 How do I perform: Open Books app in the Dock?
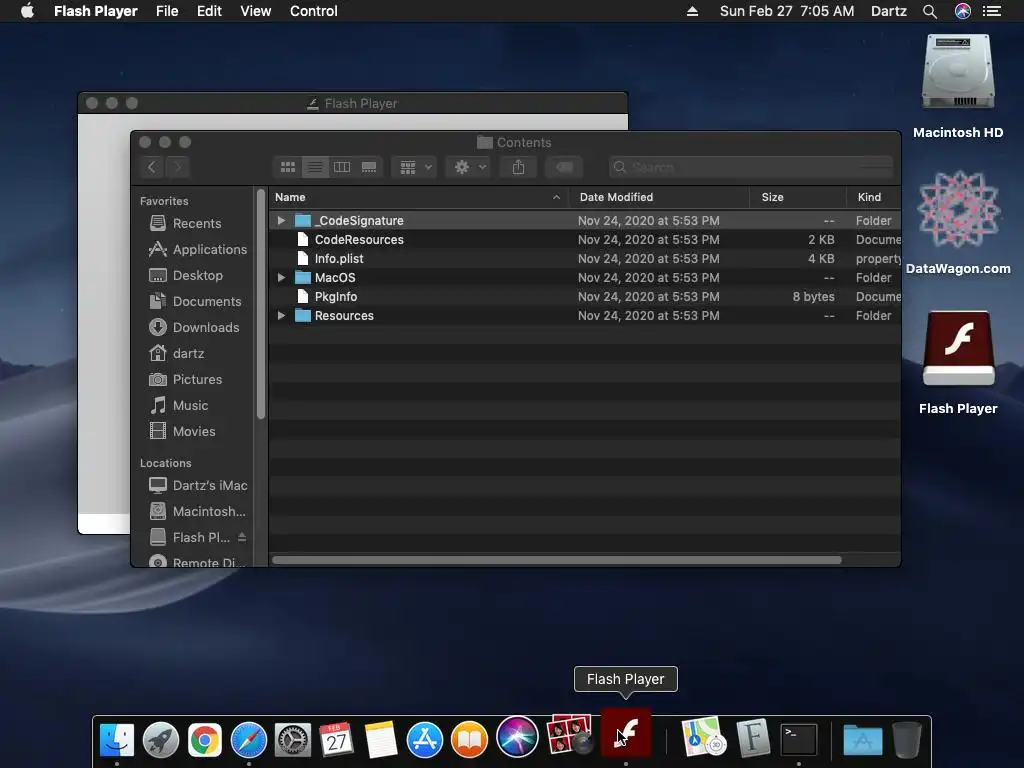point(469,740)
